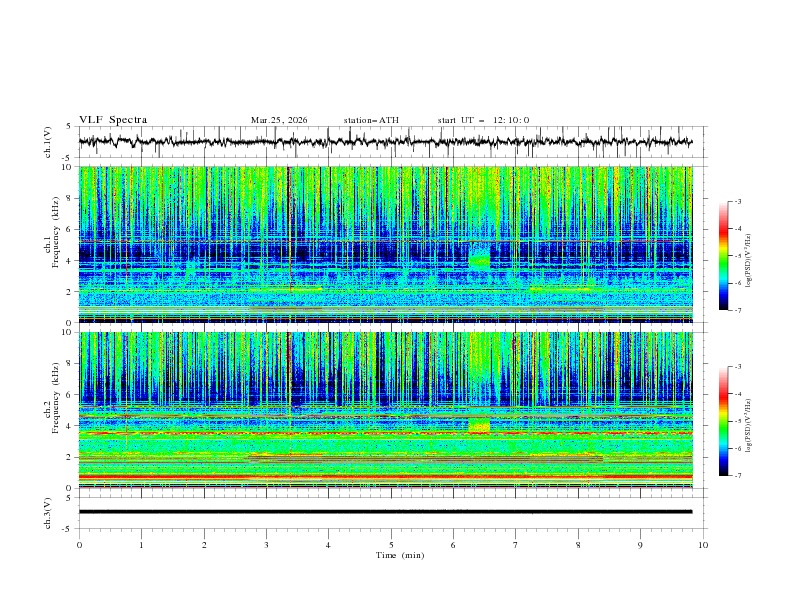Click the Mar.25, 2026 date label
This screenshot has width=792, height=612.
(x=279, y=120)
